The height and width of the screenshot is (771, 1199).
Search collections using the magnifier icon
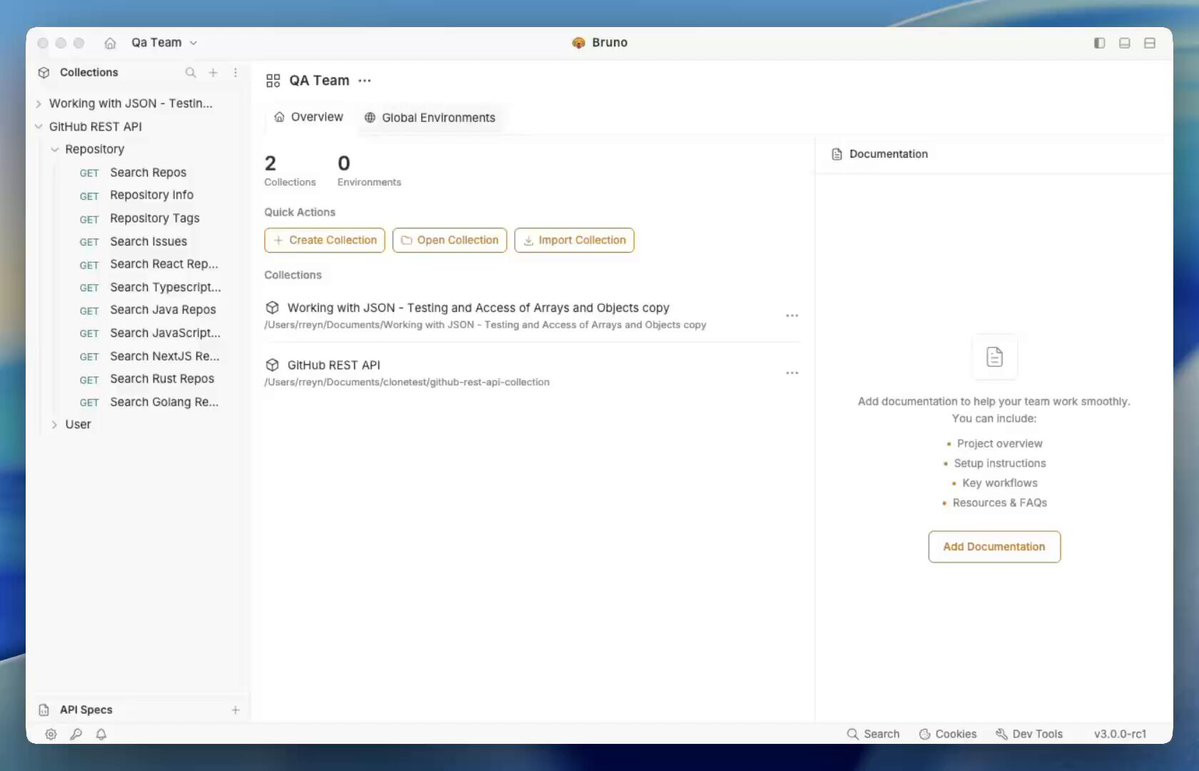point(190,72)
